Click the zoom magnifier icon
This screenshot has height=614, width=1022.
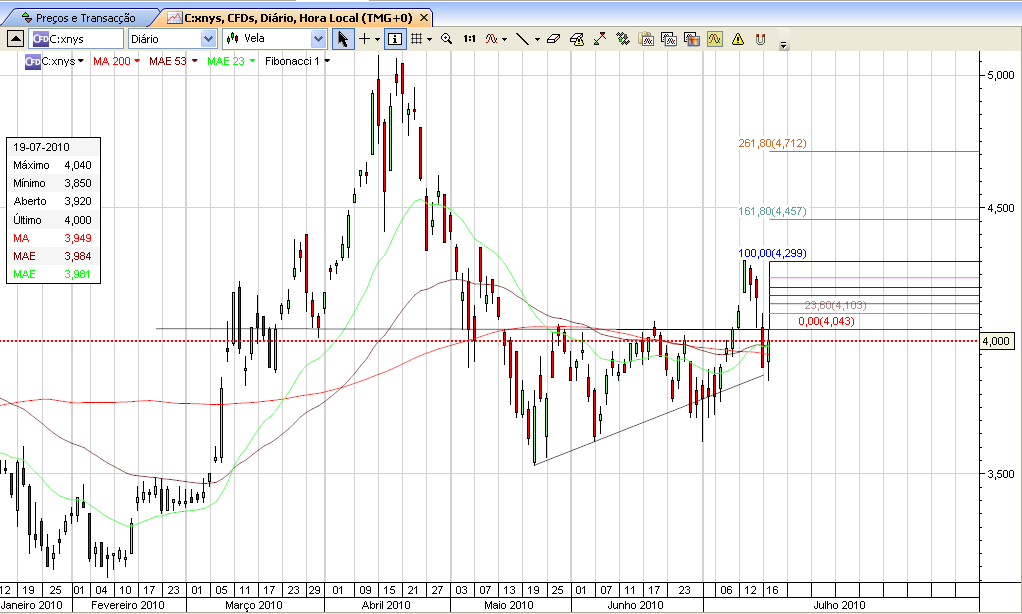[x=446, y=39]
